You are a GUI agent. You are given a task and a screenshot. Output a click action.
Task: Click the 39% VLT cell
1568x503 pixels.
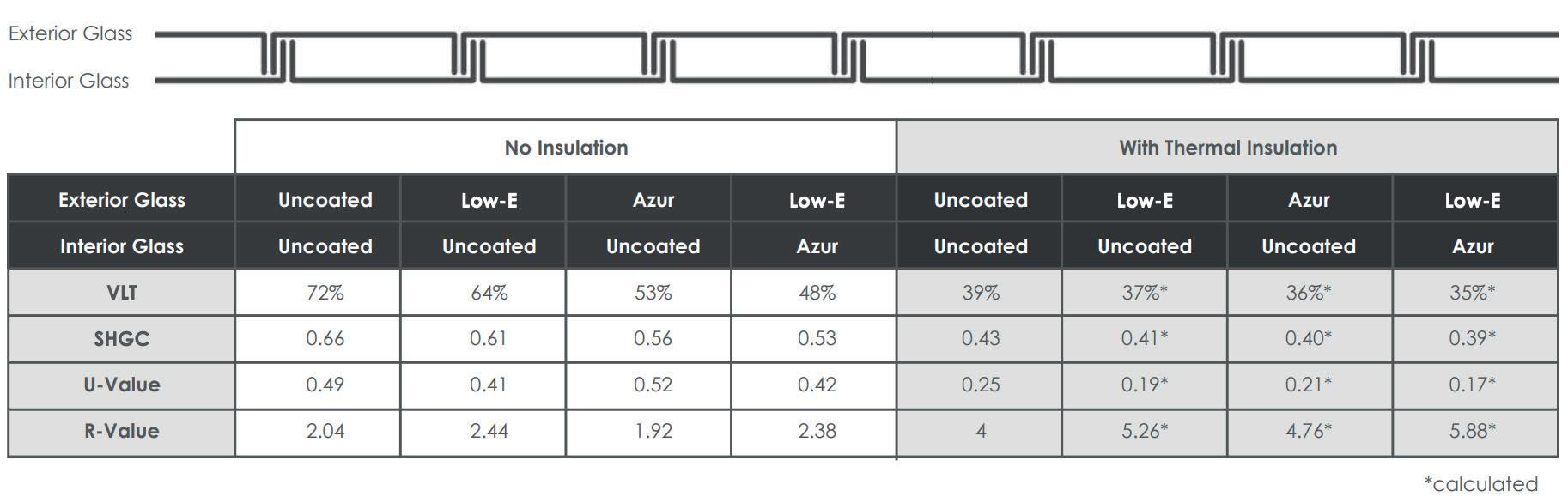pyautogui.click(x=981, y=293)
